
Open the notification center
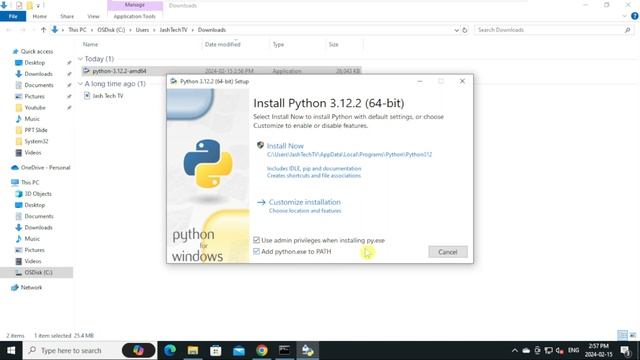point(626,350)
